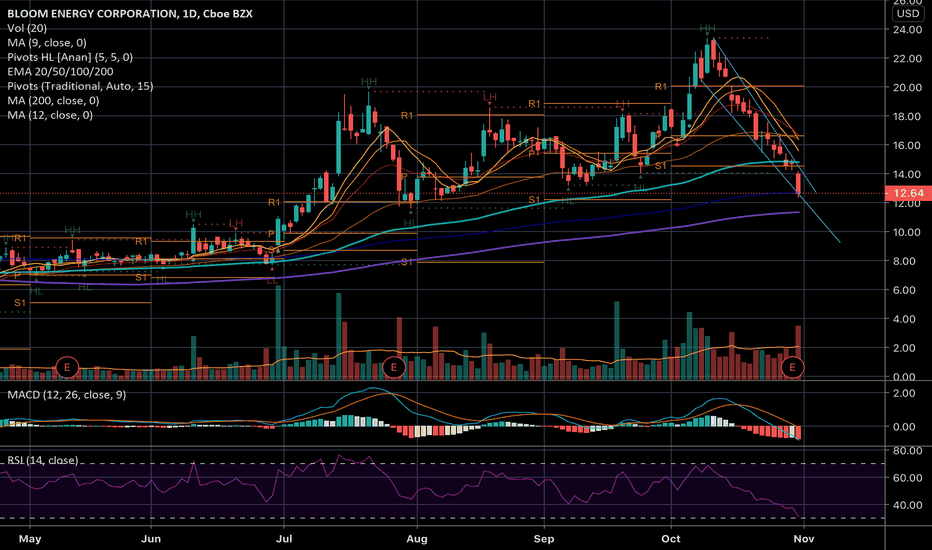The image size is (932, 550).
Task: Select the Vol (20) indicator legend
Action: pos(27,28)
